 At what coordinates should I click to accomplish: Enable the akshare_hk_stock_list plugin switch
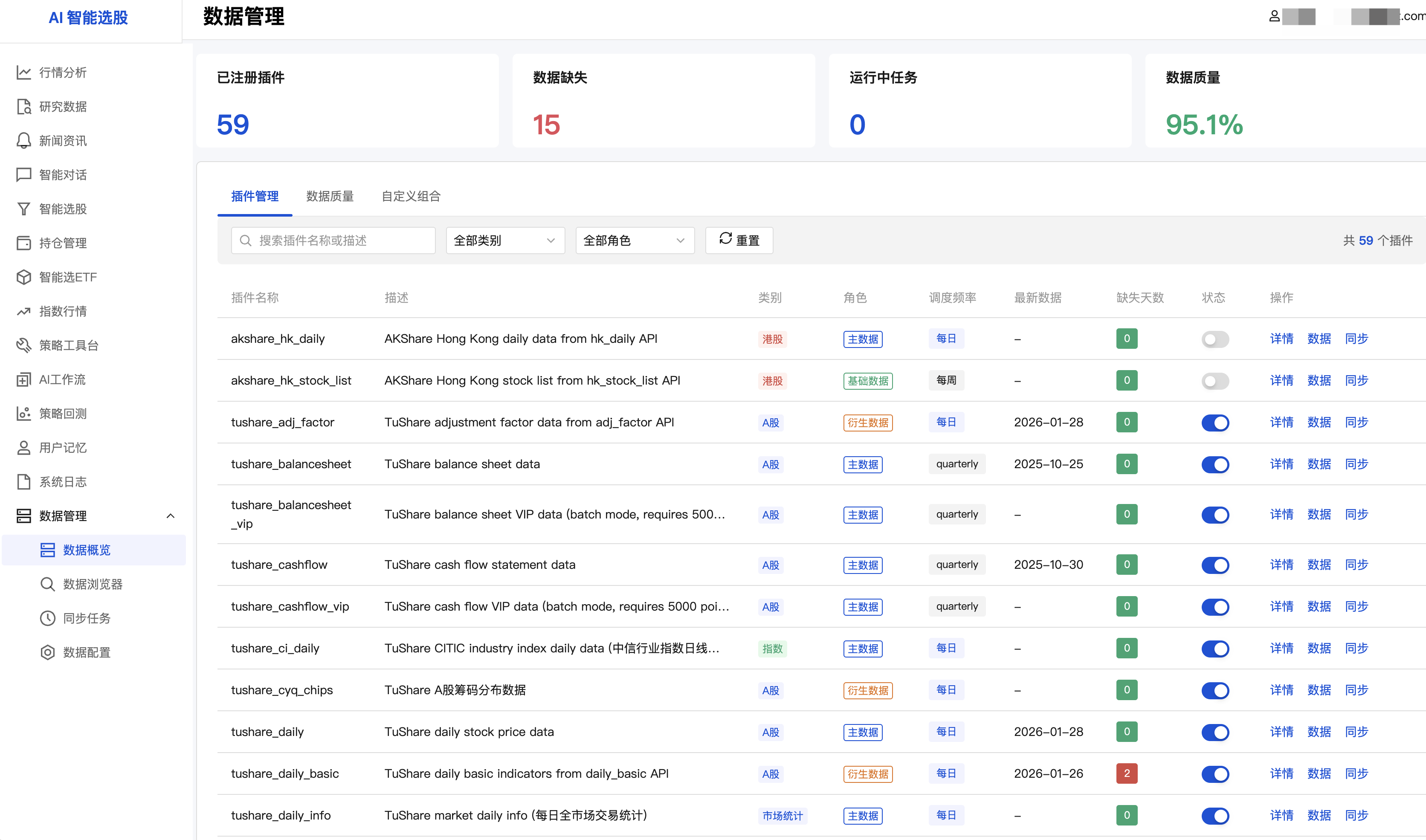(x=1215, y=381)
